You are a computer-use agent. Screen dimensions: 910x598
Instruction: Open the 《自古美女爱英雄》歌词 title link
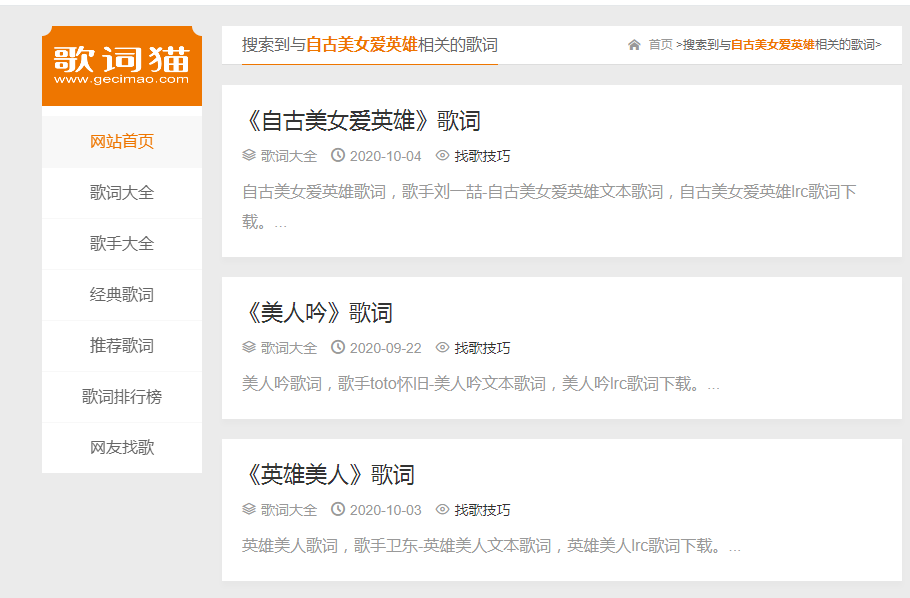coord(362,121)
